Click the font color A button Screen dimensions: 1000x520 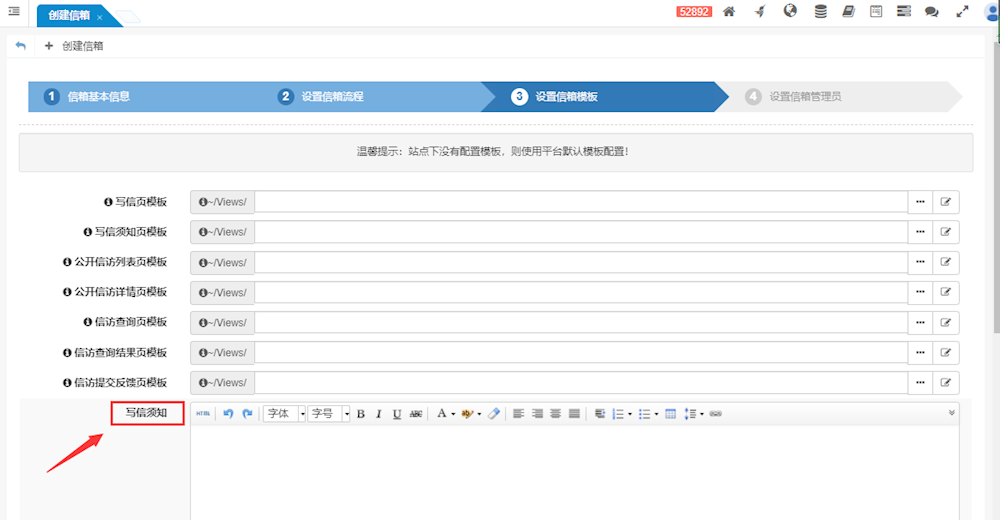tap(441, 414)
